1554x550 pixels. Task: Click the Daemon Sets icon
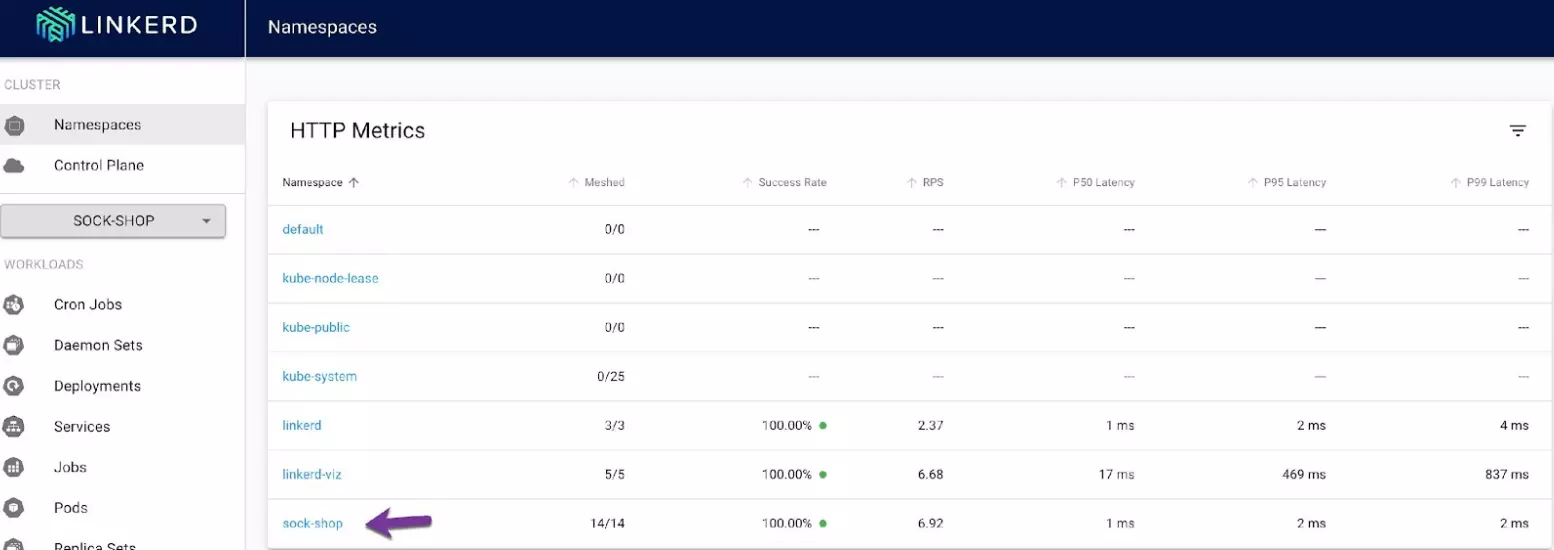(x=15, y=345)
